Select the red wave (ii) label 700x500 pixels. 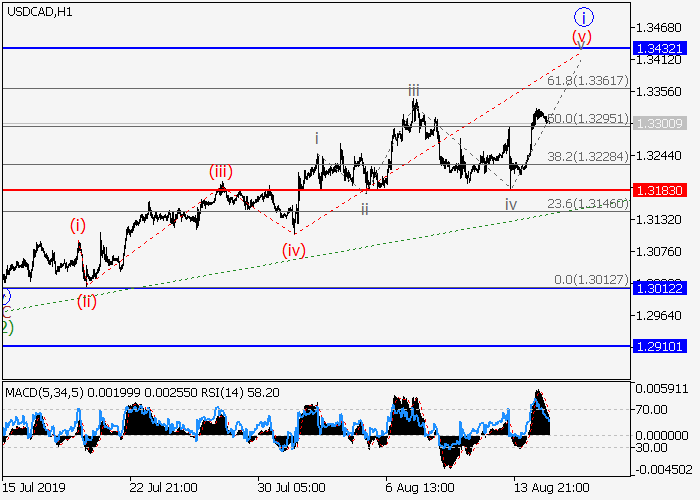88,300
